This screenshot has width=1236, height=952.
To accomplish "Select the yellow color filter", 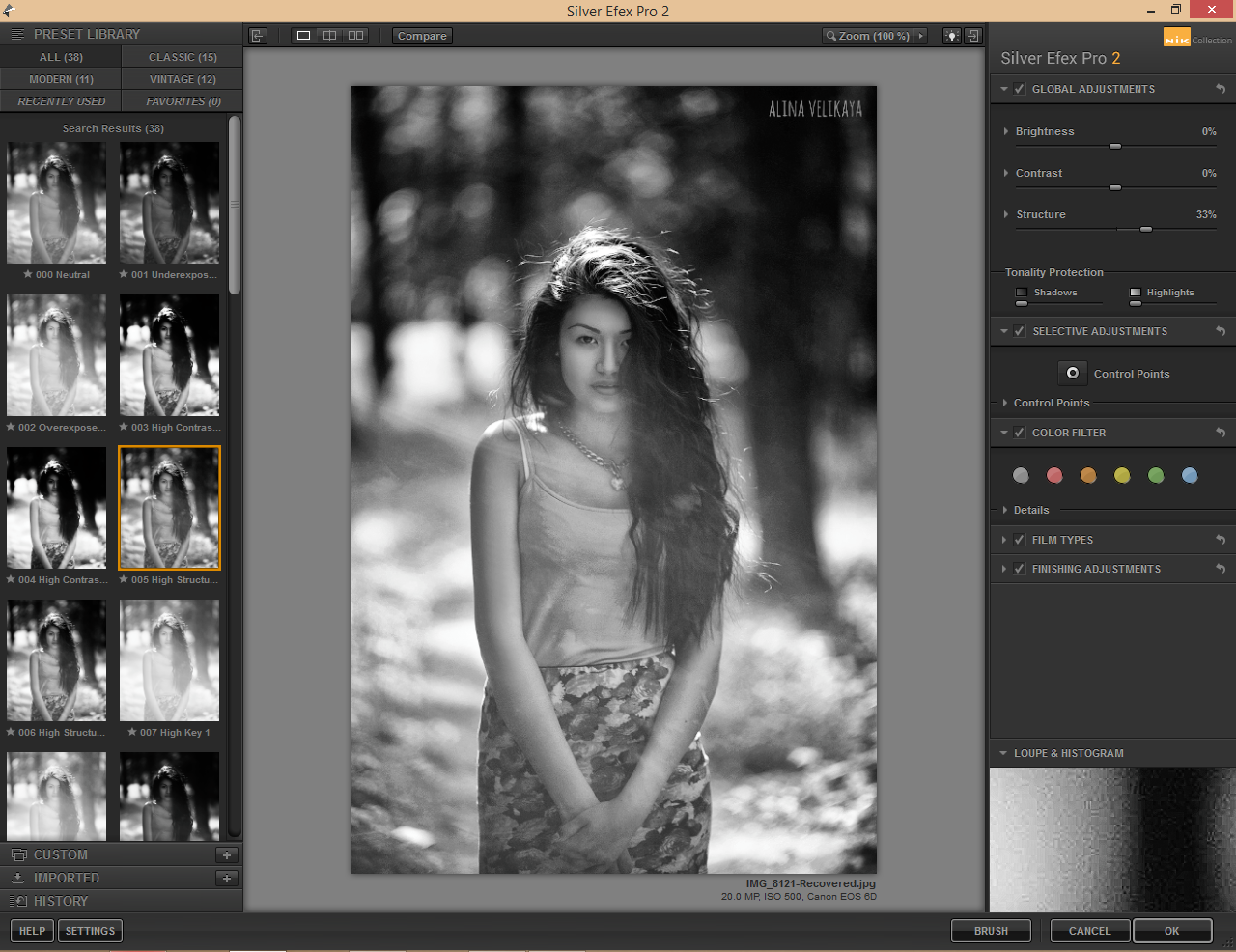I will (x=1122, y=475).
